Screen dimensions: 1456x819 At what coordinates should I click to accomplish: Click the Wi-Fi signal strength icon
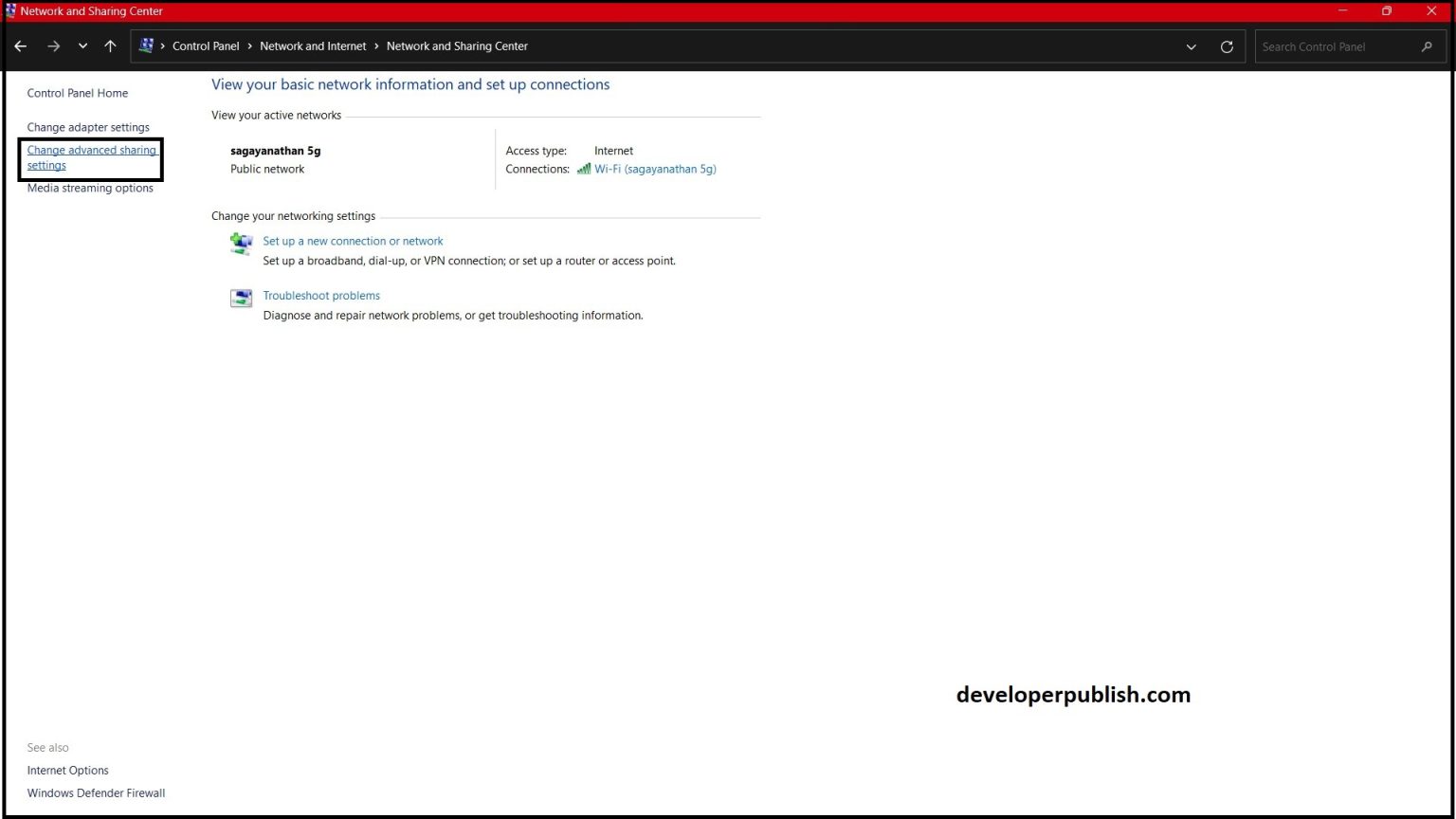click(583, 169)
